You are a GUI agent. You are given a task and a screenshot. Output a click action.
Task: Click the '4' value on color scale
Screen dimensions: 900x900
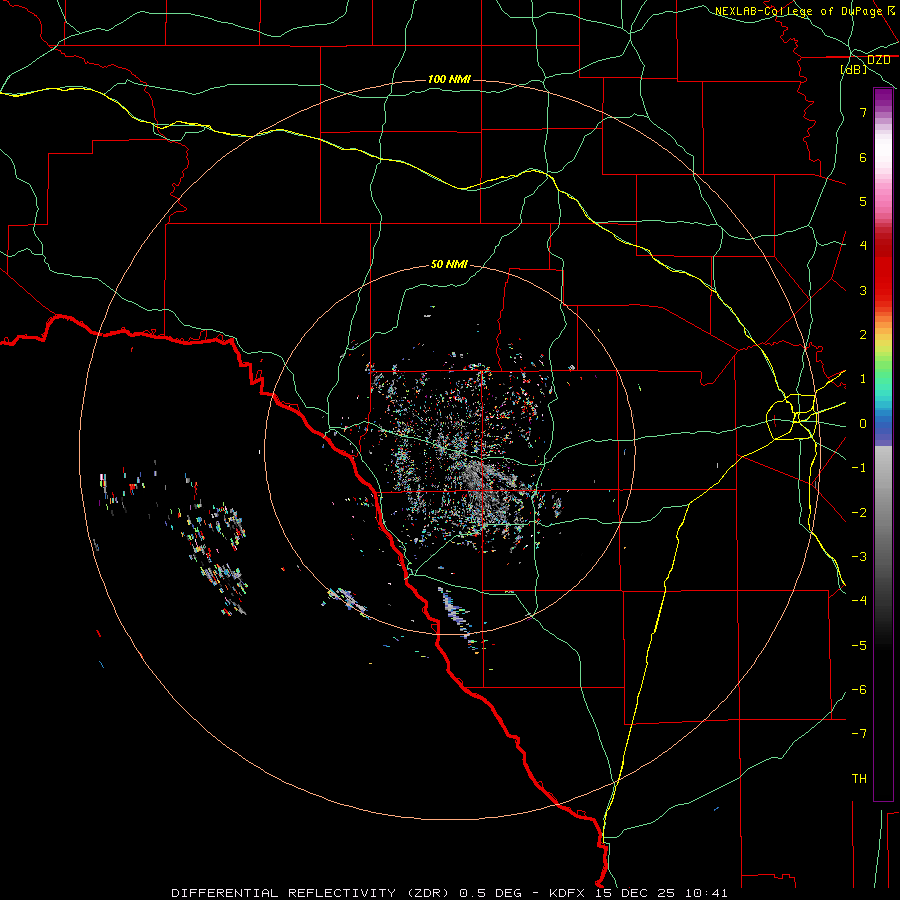(x=863, y=246)
